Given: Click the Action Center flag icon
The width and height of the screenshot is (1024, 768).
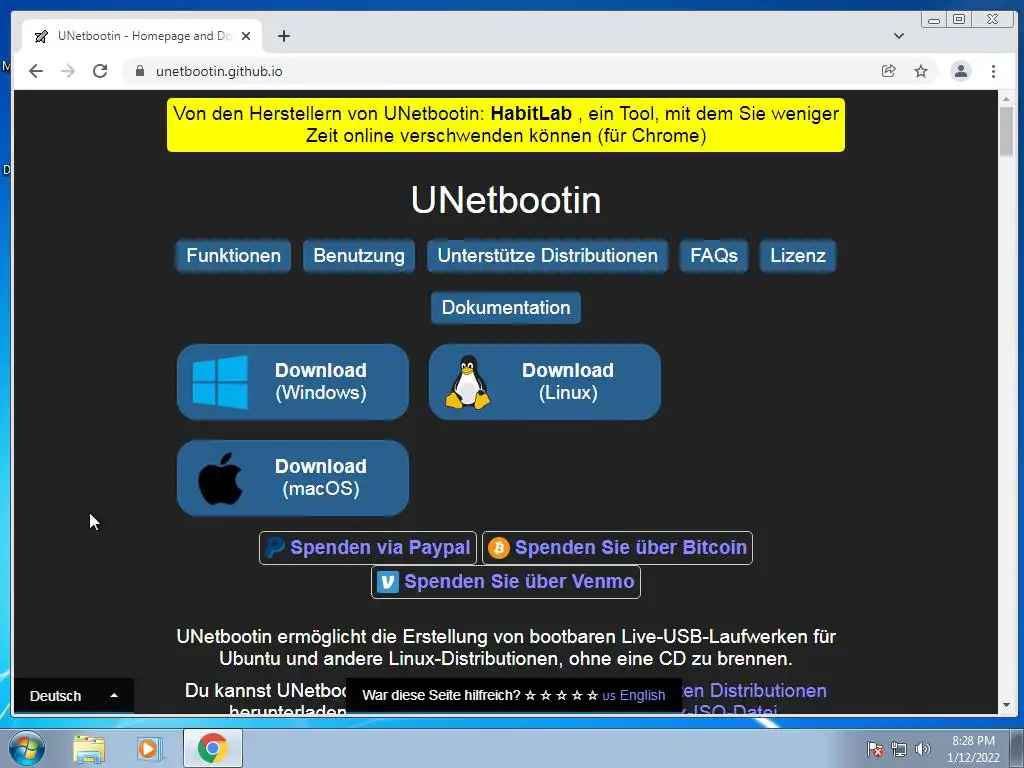Looking at the screenshot, I should click(x=875, y=749).
